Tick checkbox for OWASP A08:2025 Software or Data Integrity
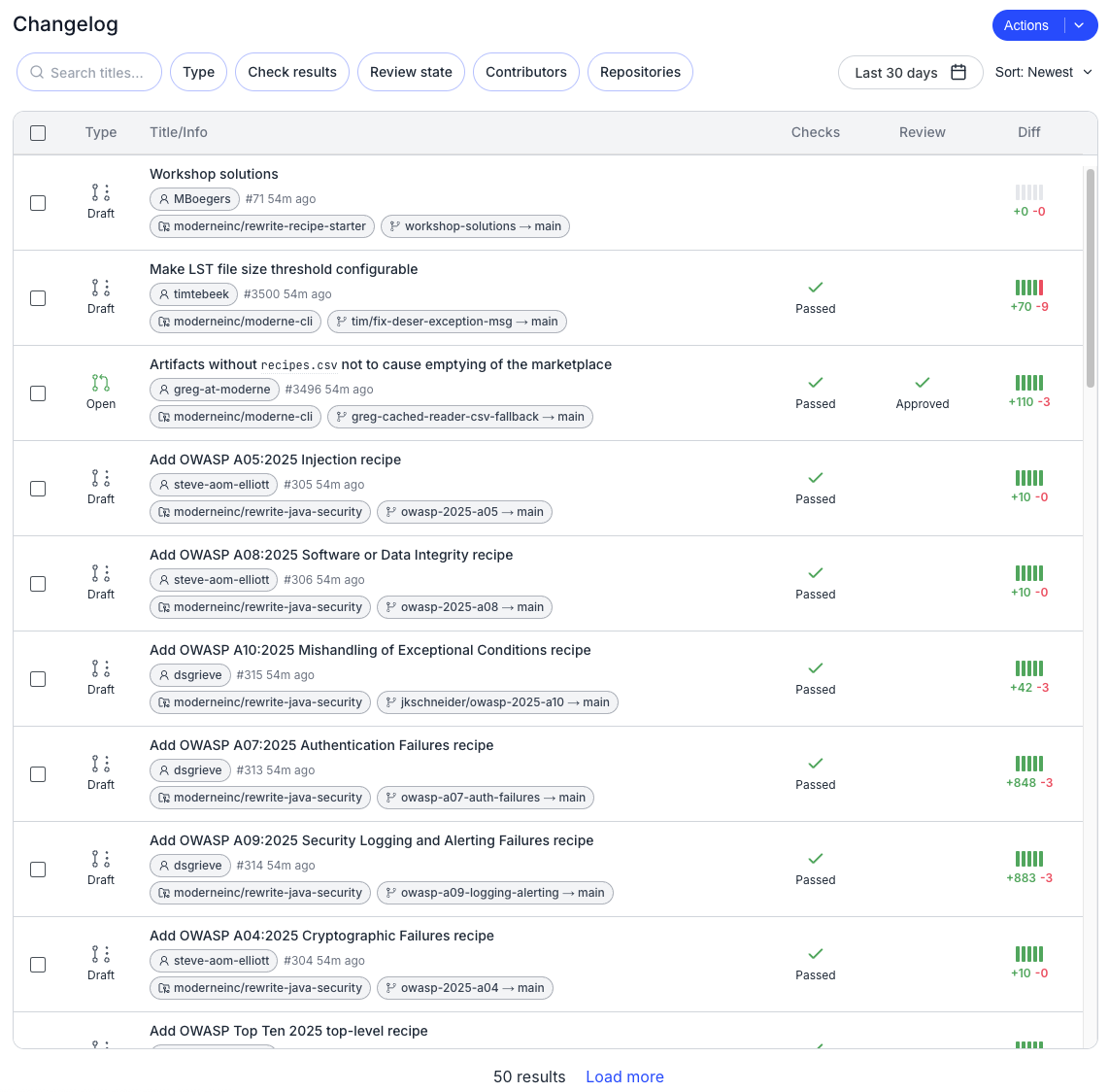 pyautogui.click(x=38, y=584)
